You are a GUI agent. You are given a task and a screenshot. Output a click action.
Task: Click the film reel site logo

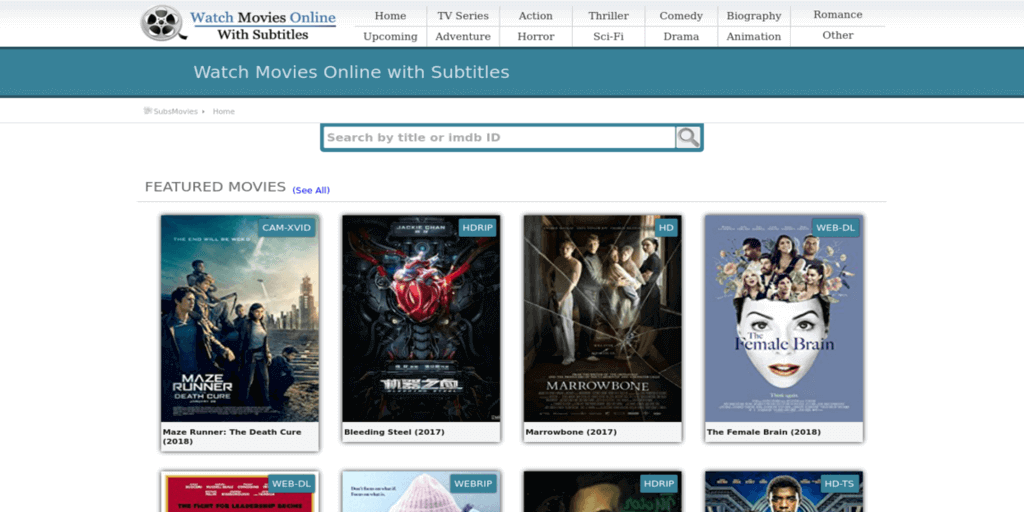pyautogui.click(x=163, y=23)
